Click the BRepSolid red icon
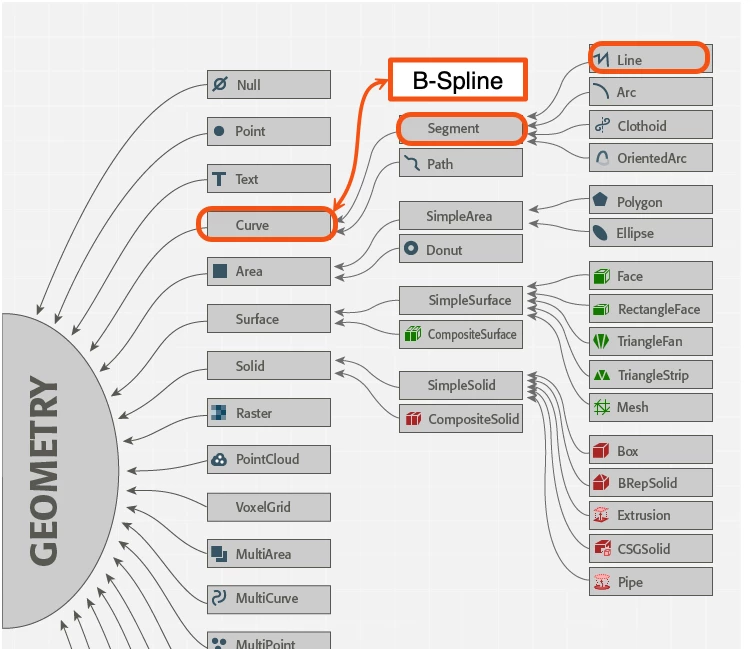754x649 pixels. coord(602,482)
